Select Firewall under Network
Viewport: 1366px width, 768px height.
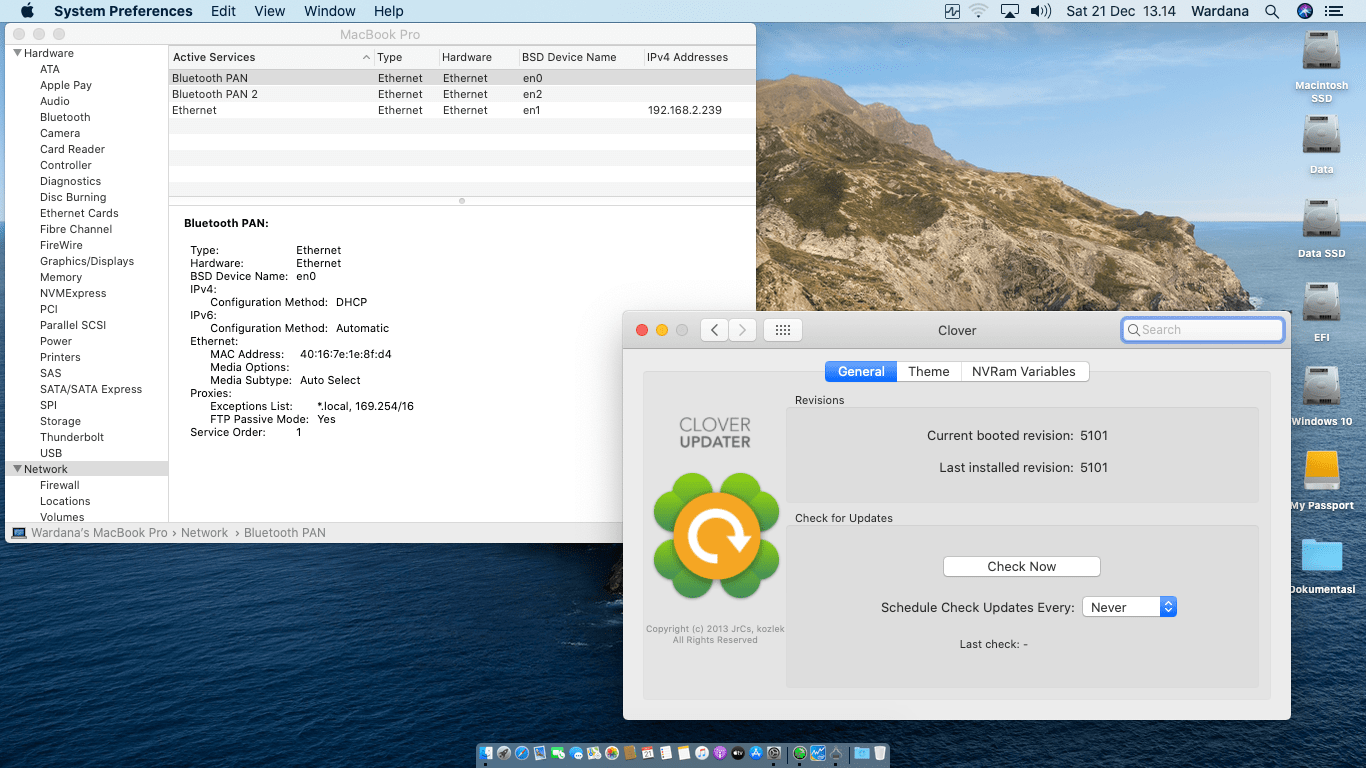(60, 485)
